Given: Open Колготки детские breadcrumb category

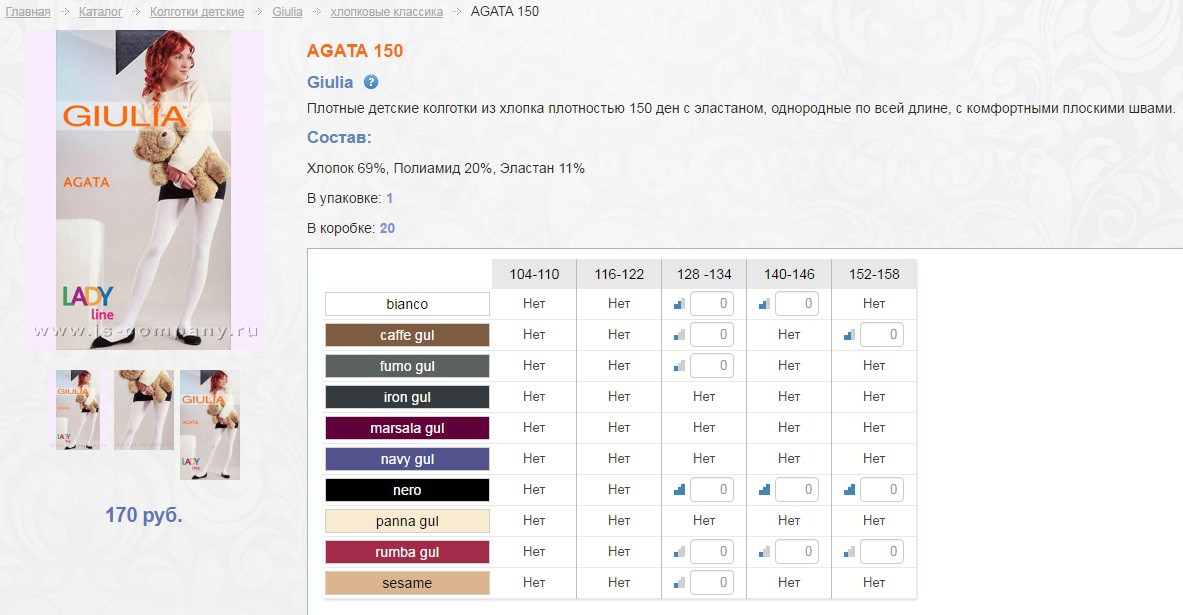Looking at the screenshot, I should pos(197,12).
